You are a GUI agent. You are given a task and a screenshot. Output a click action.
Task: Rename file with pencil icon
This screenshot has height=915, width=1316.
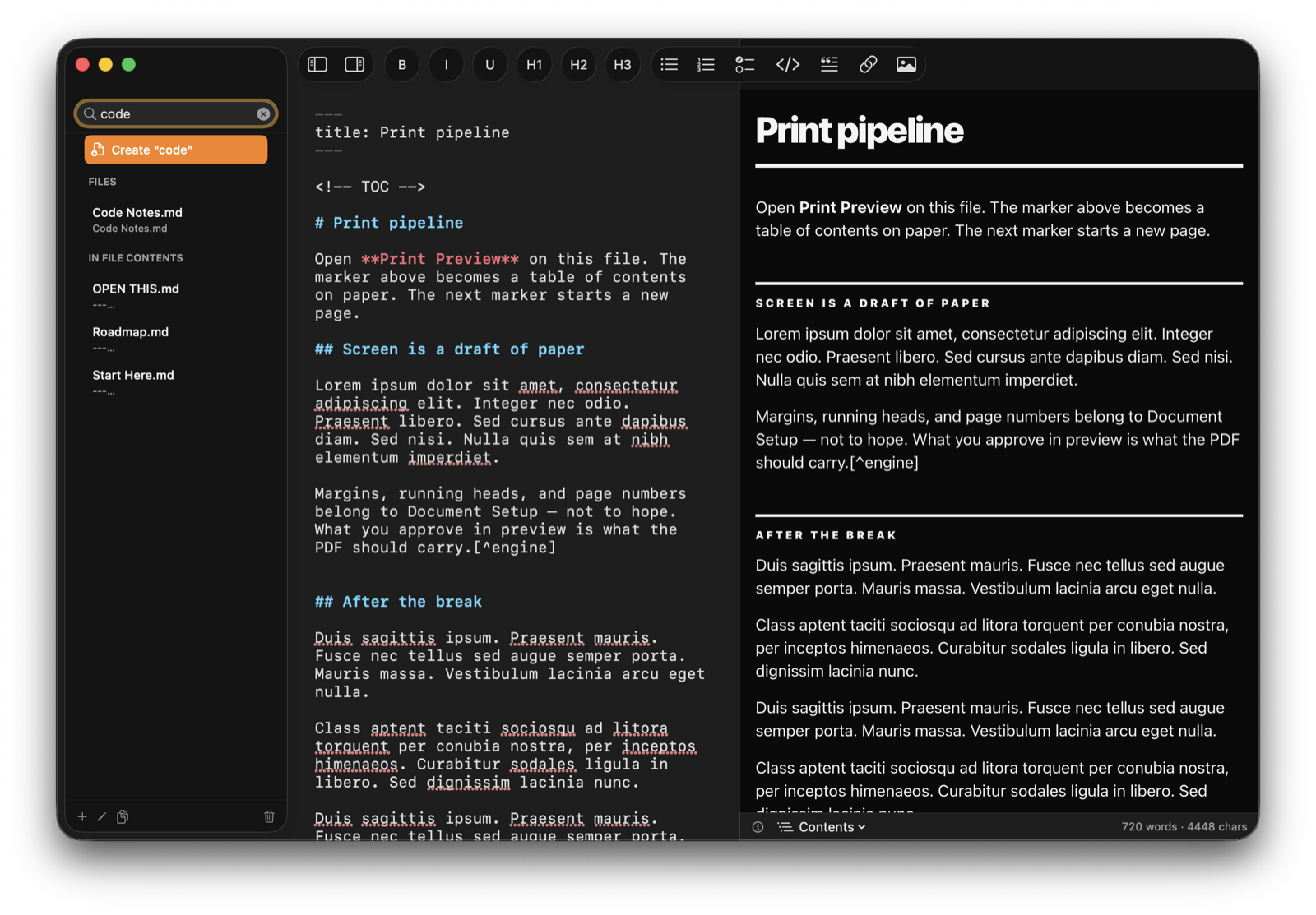pos(102,816)
